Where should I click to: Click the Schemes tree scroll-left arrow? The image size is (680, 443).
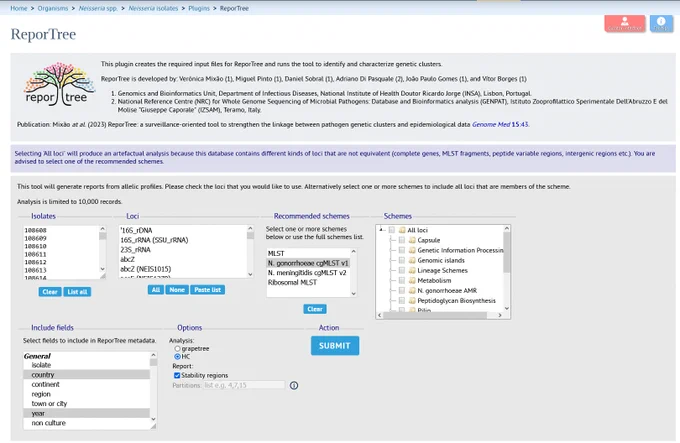(x=380, y=315)
